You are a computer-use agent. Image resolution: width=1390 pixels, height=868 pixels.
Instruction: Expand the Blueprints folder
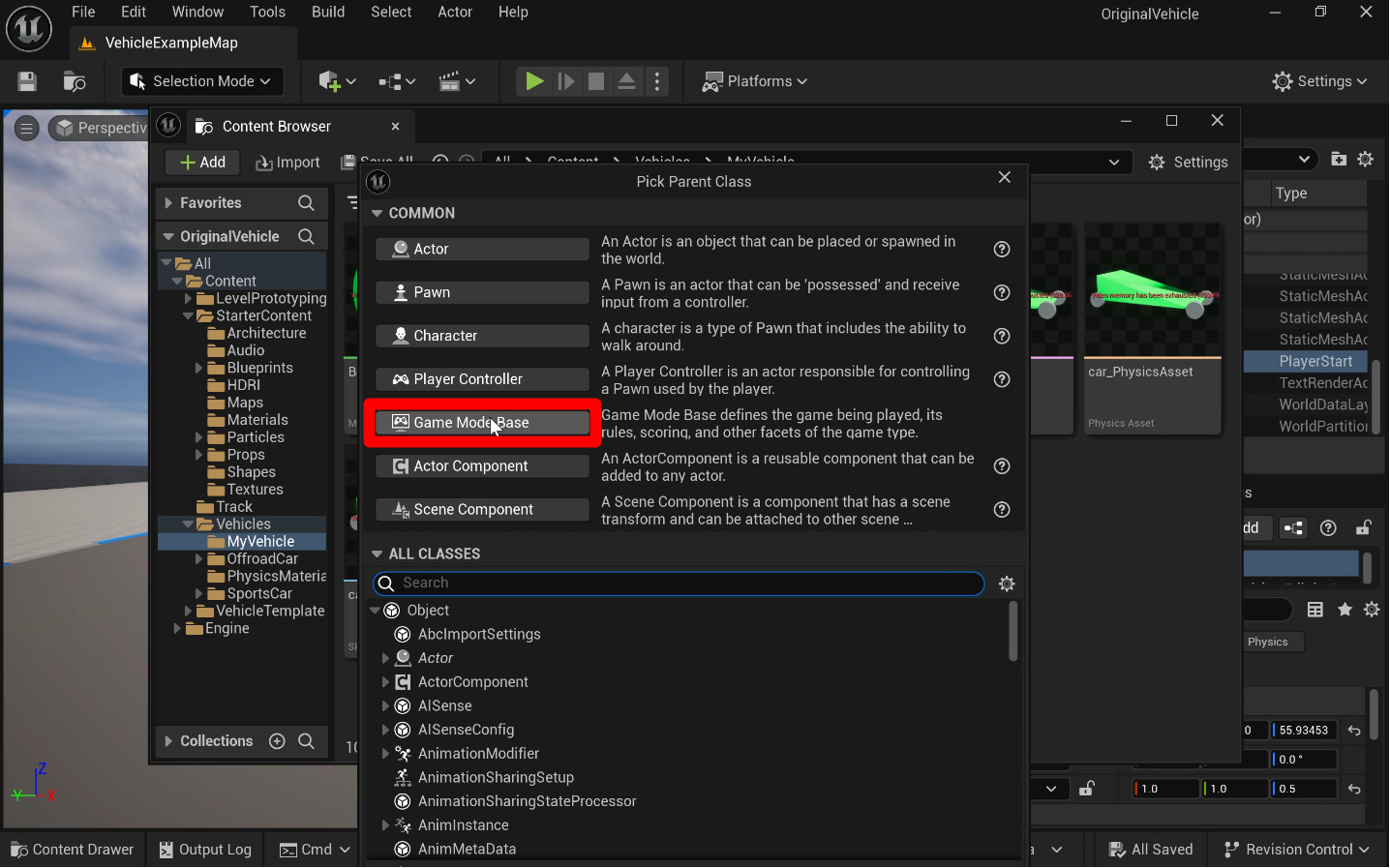point(199,368)
